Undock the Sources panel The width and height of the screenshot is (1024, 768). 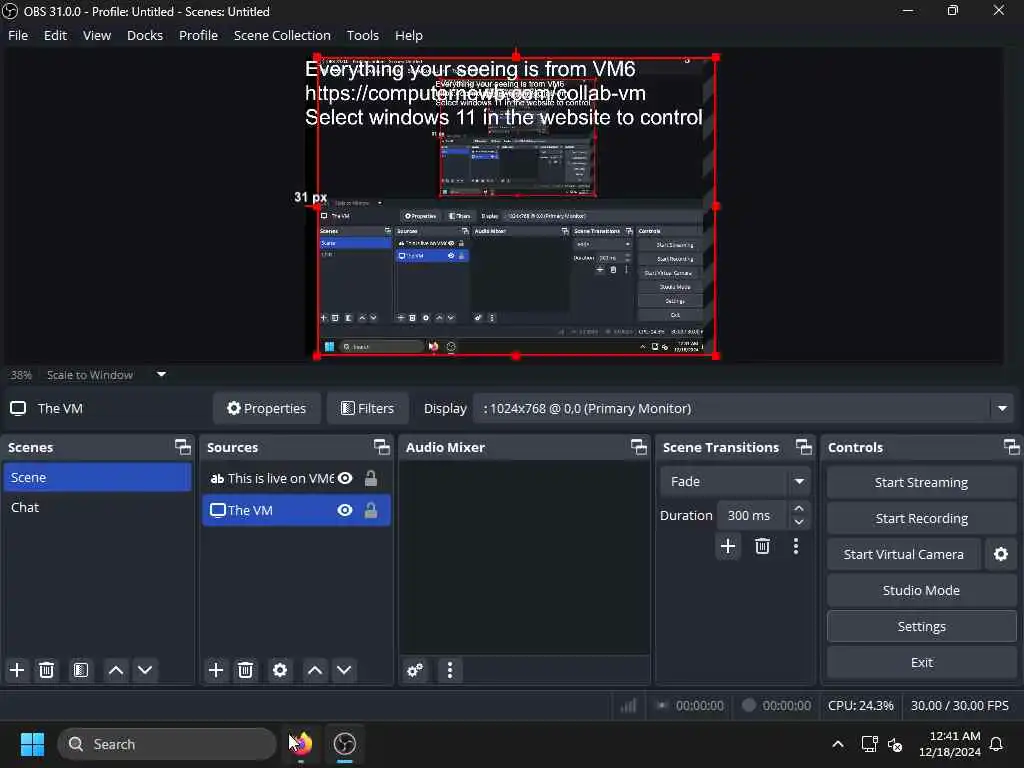pos(381,447)
